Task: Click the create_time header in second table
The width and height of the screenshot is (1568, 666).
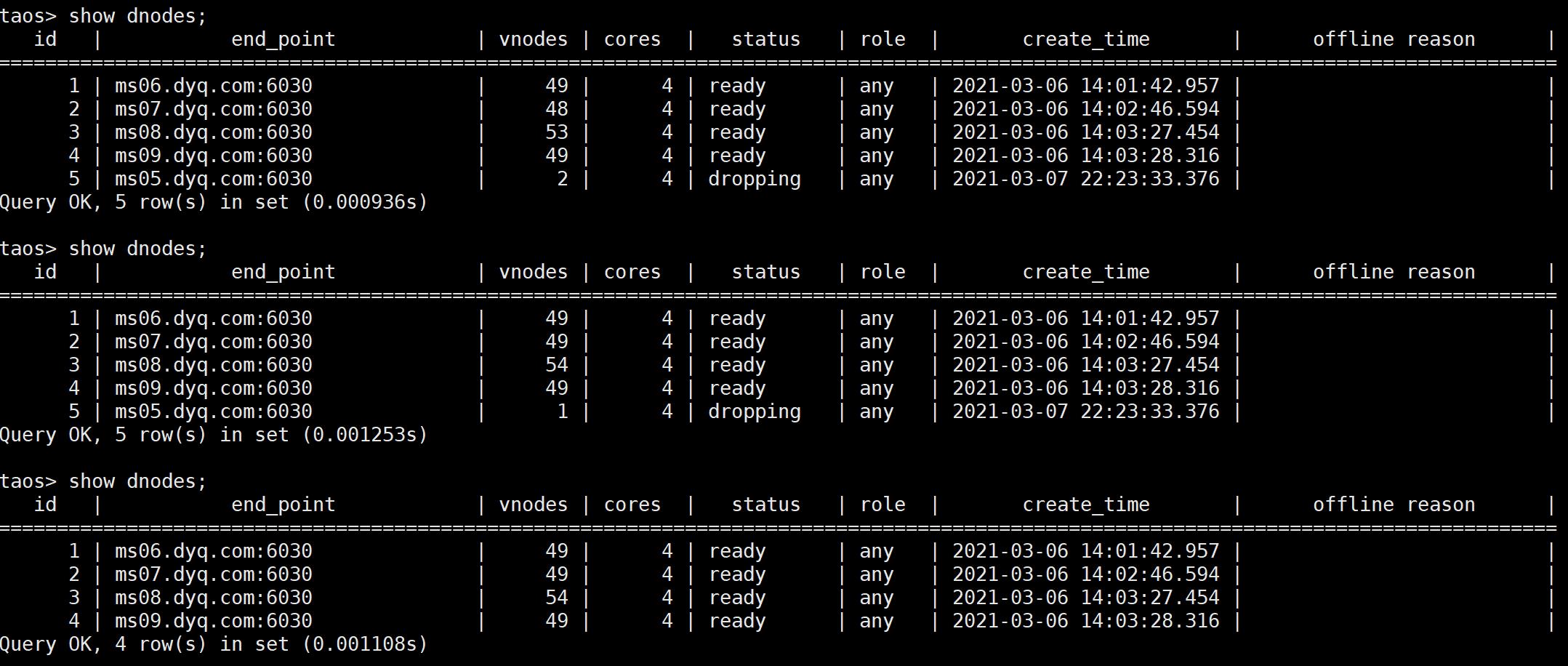Action: (x=1086, y=271)
